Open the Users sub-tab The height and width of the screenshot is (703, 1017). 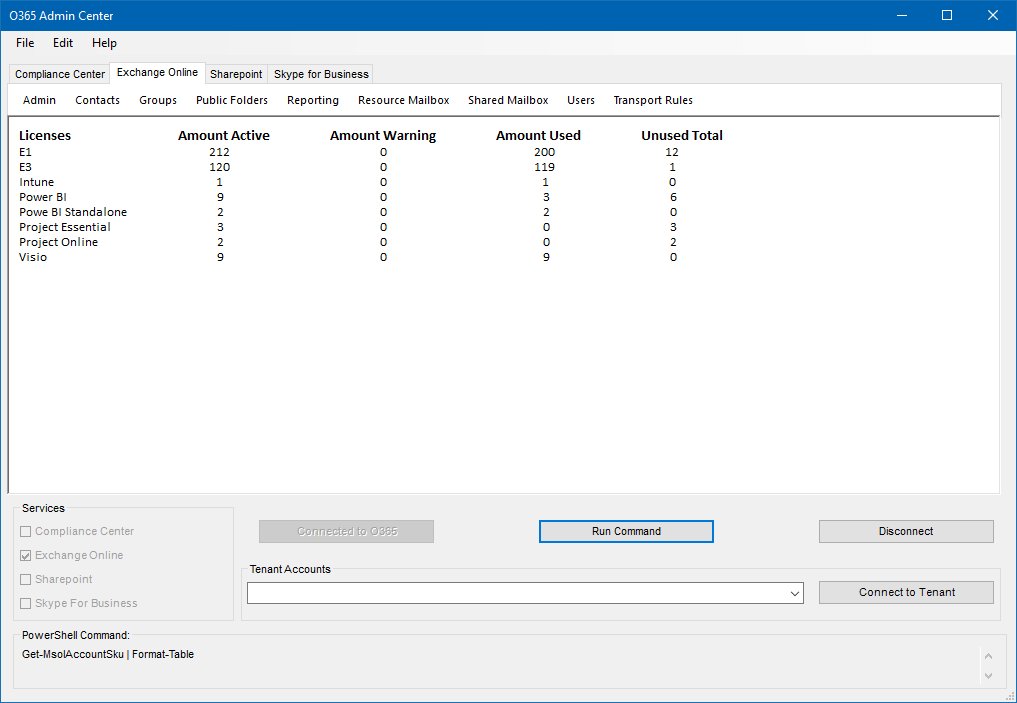coord(580,100)
